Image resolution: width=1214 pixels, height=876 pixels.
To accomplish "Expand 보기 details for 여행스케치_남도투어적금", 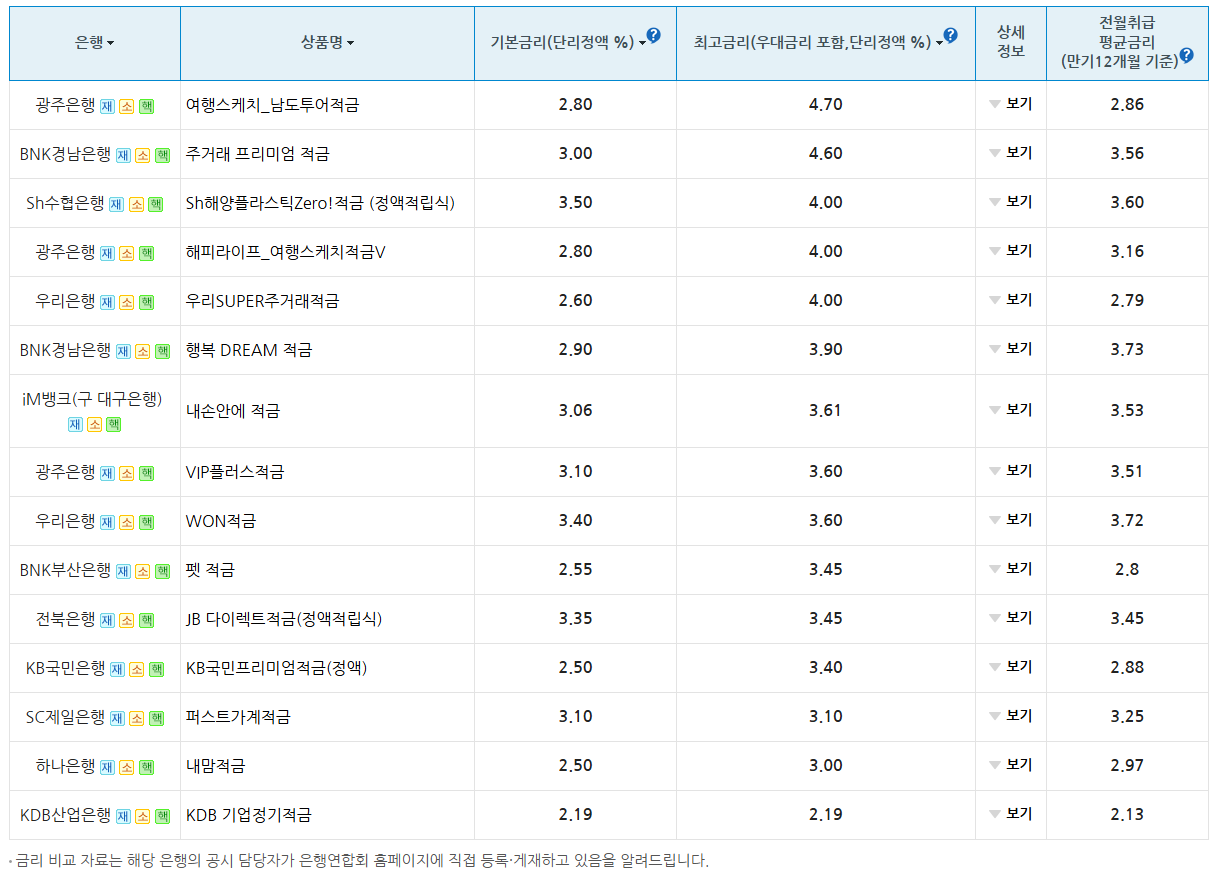I will click(1011, 104).
